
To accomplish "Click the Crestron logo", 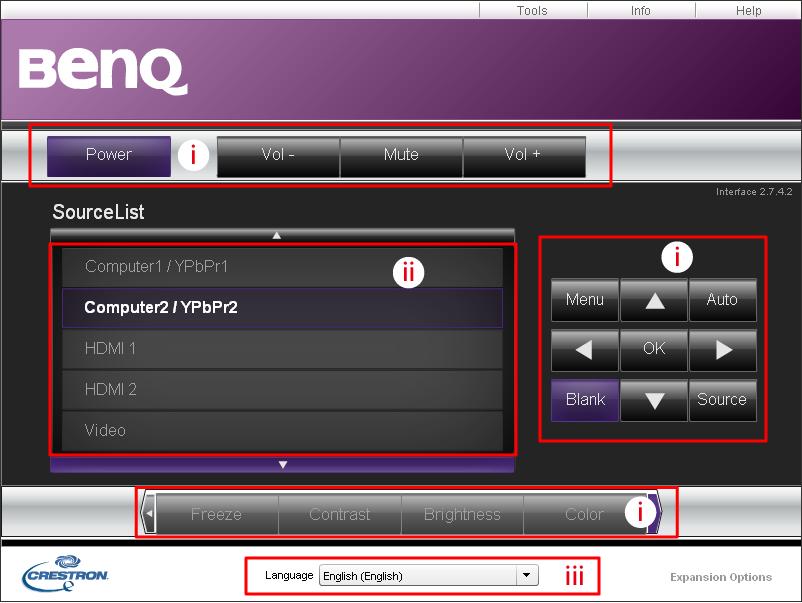I will [x=65, y=574].
